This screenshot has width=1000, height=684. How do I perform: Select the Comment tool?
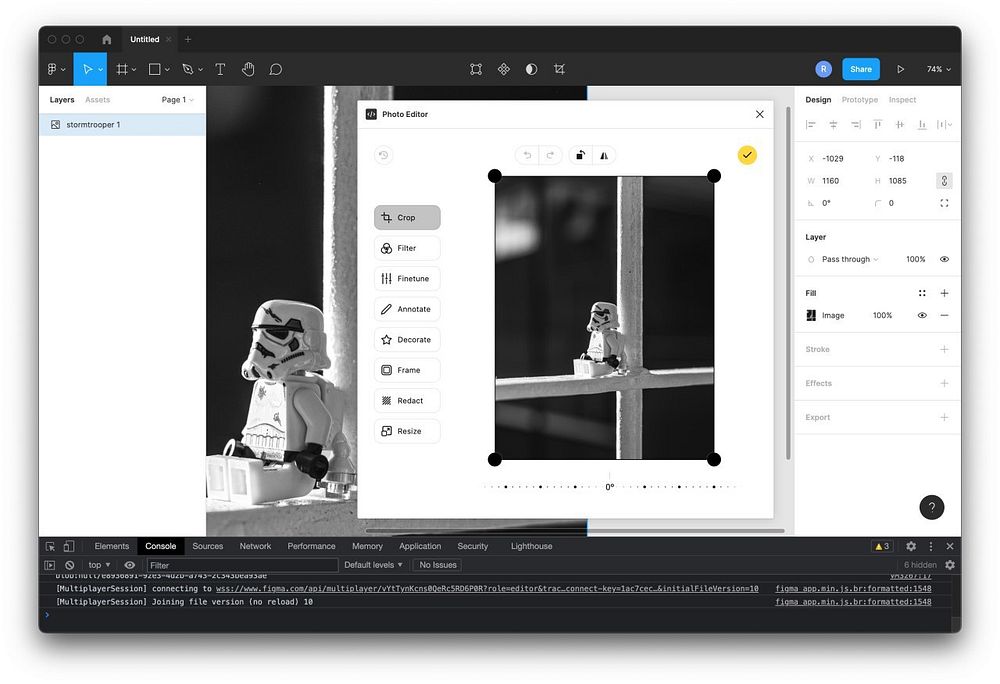pos(276,69)
